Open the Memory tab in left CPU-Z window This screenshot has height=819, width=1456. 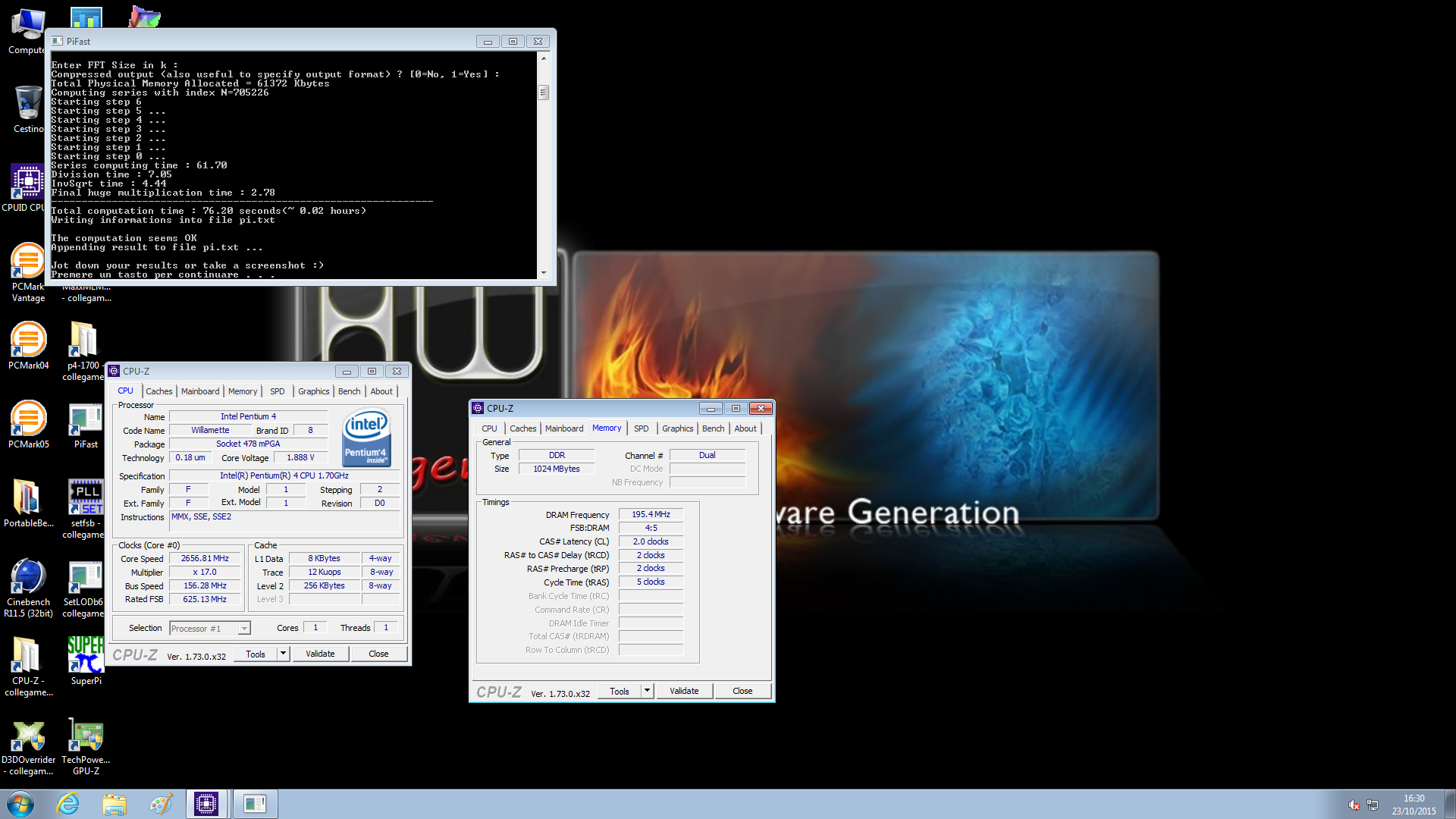243,391
